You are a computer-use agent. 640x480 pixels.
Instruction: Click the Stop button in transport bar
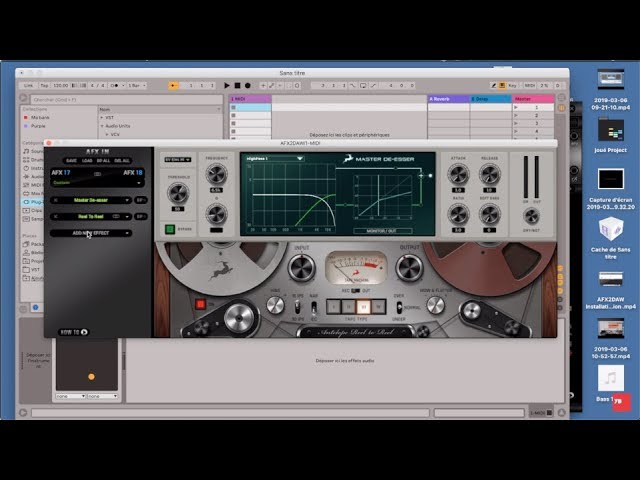coord(237,86)
